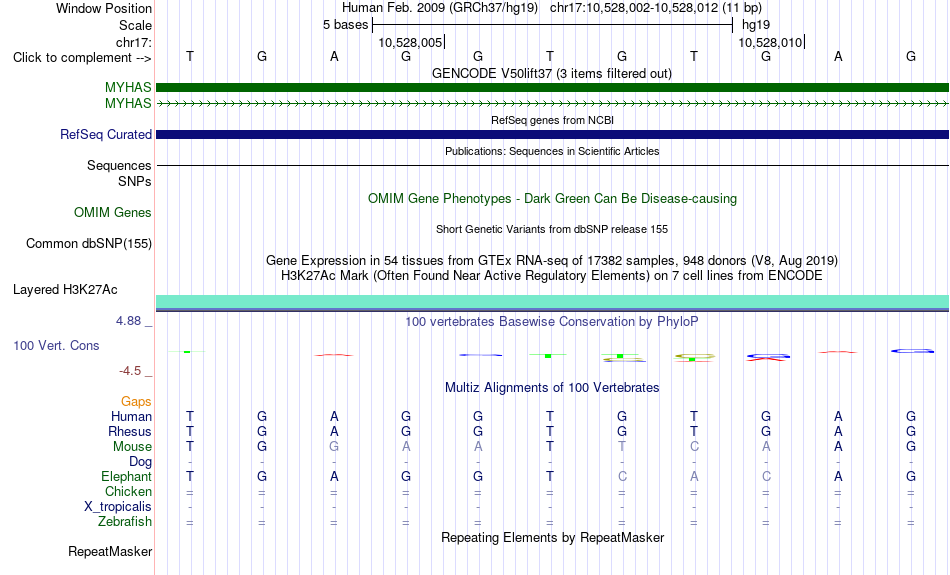Viewport: 950px width, 575px height.
Task: Click the H3K27Ac Mark ENCODE track title
Action: point(552,276)
